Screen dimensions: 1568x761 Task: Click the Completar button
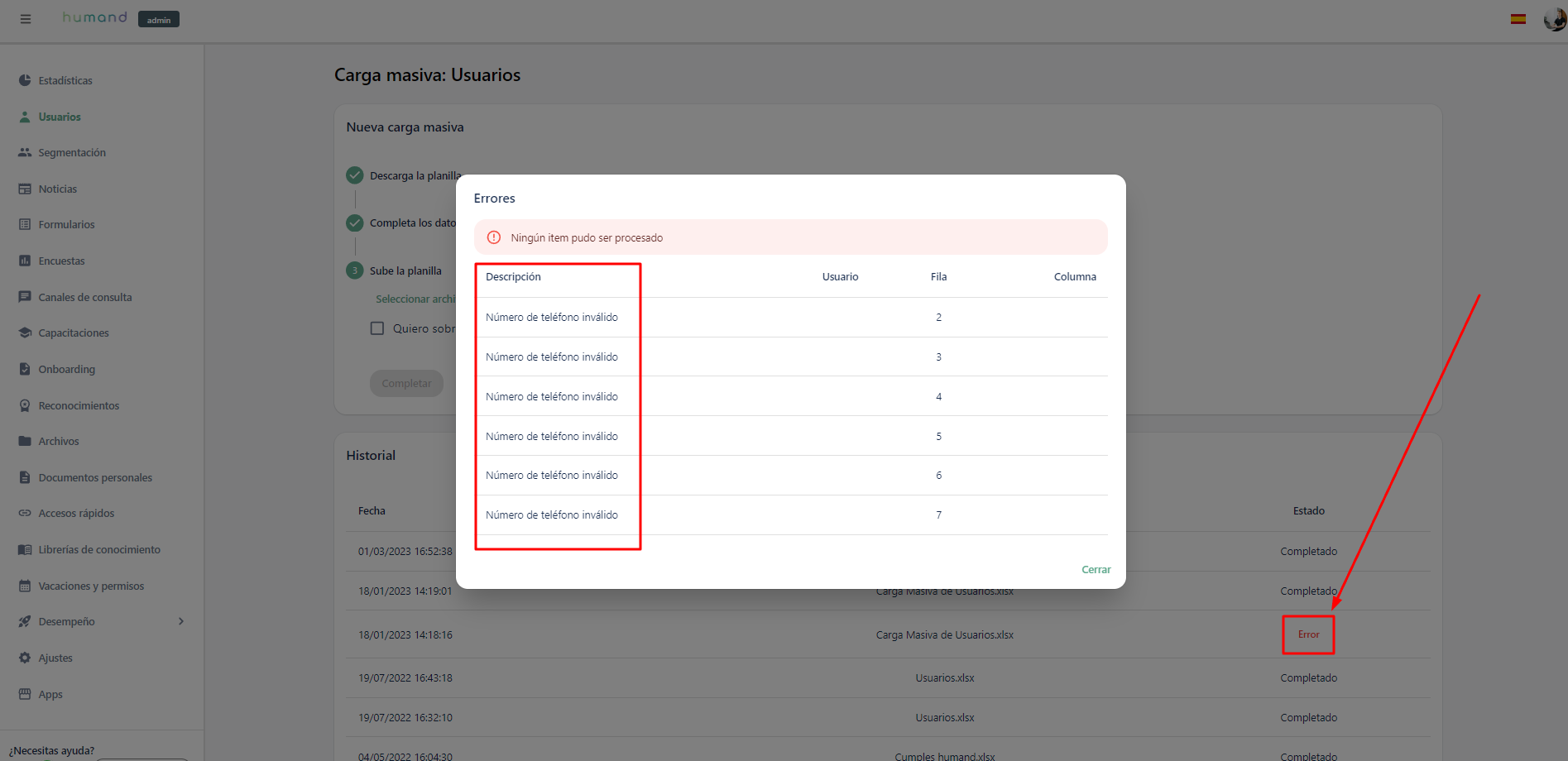(406, 383)
